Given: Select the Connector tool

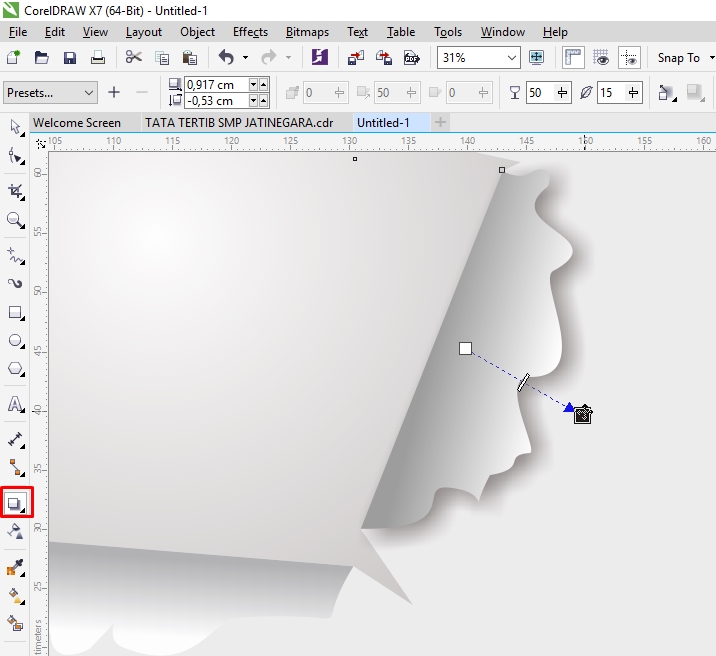Looking at the screenshot, I should [x=16, y=468].
